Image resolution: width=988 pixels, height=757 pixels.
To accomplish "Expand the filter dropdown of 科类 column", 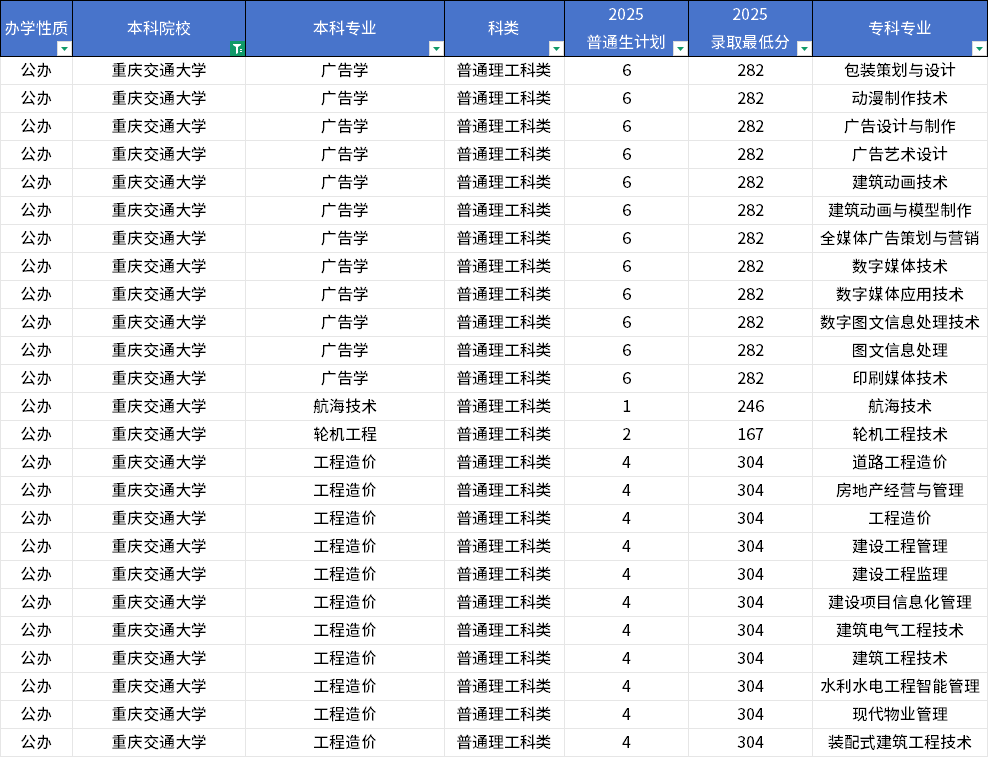I will pos(555,46).
